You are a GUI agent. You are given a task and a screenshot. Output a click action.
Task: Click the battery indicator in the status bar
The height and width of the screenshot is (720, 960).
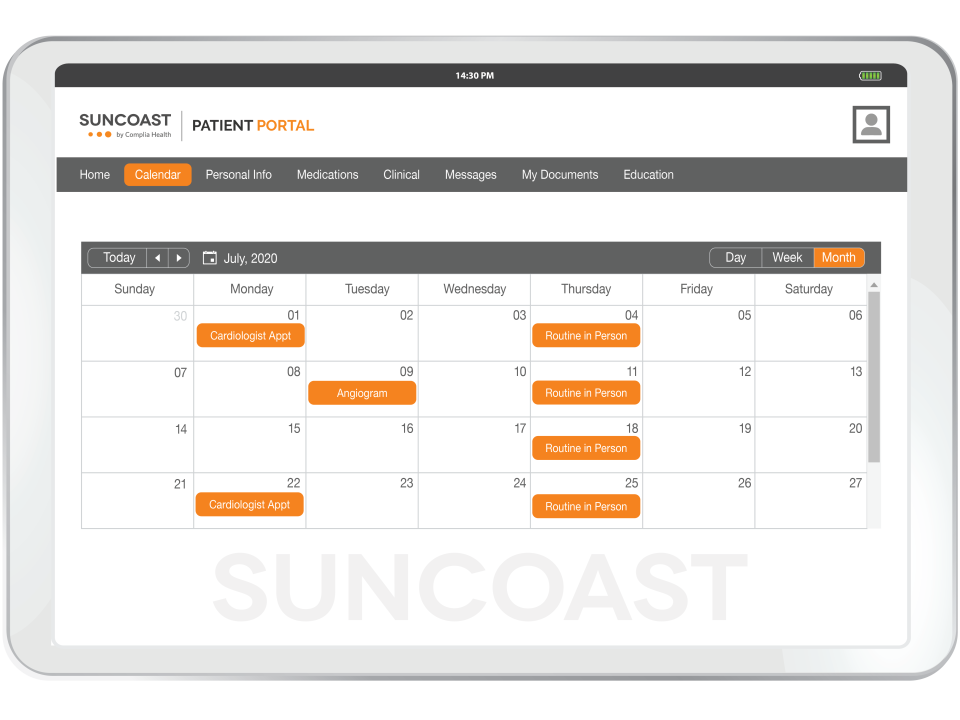[870, 75]
